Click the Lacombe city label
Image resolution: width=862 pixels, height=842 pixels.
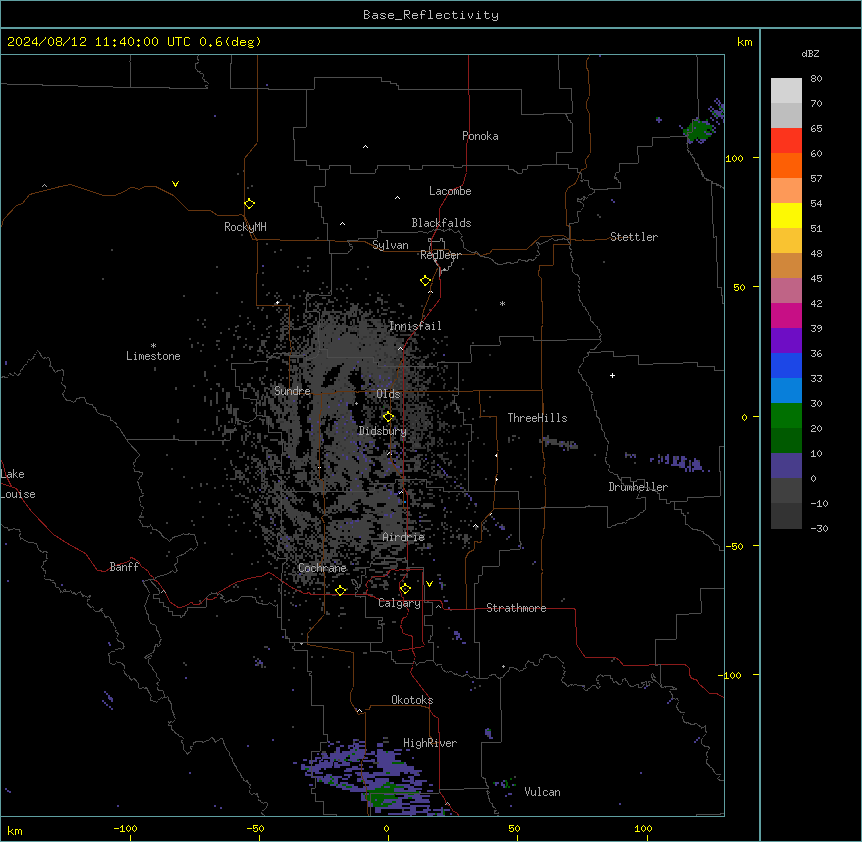[x=450, y=191]
